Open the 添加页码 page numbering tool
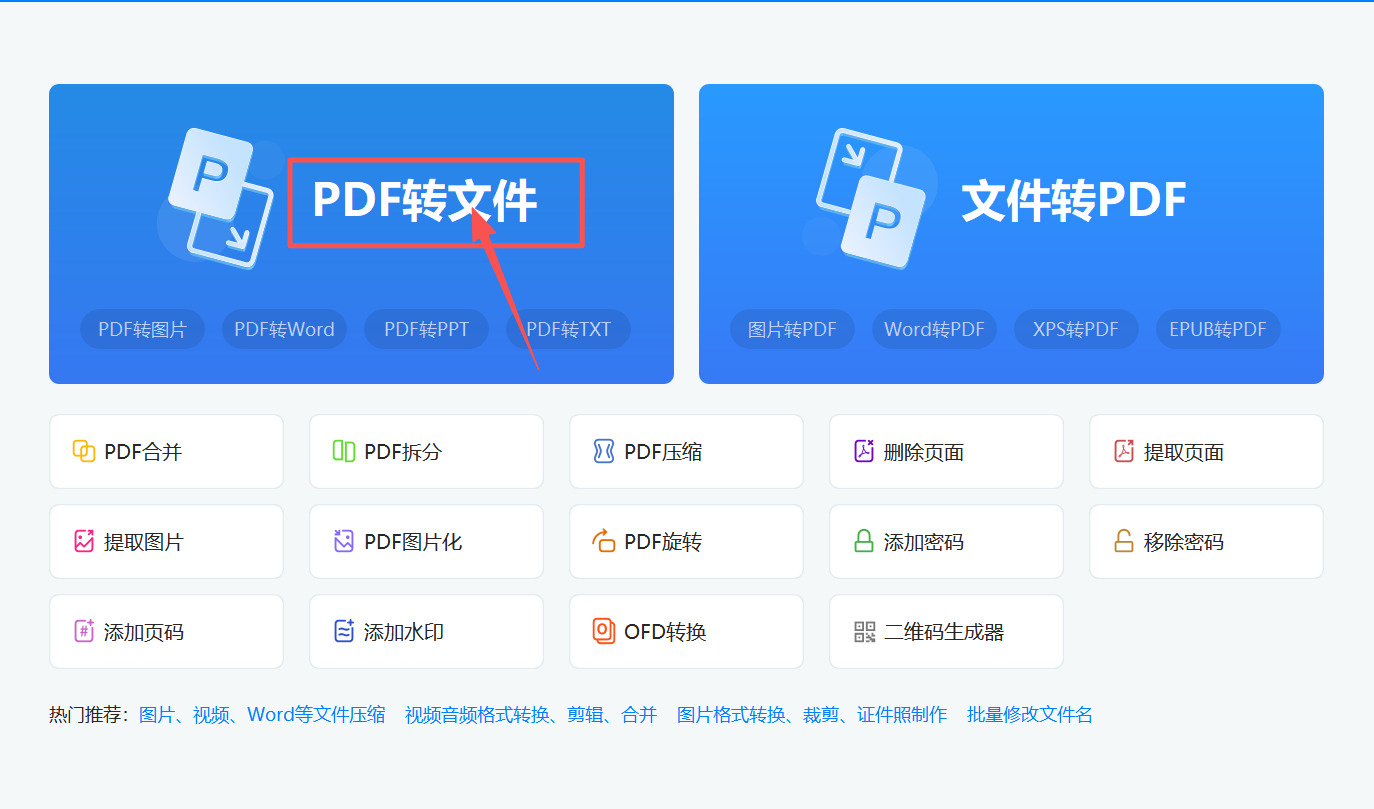The width and height of the screenshot is (1374, 809). tap(166, 631)
